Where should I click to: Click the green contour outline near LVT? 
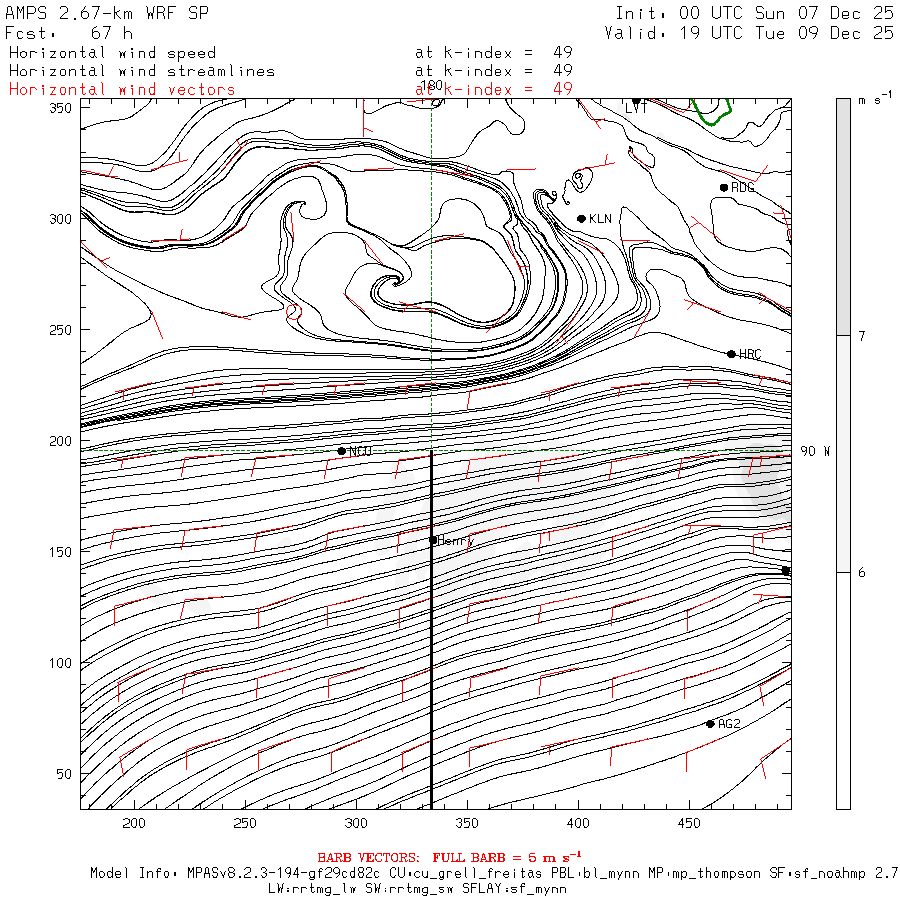[x=711, y=112]
